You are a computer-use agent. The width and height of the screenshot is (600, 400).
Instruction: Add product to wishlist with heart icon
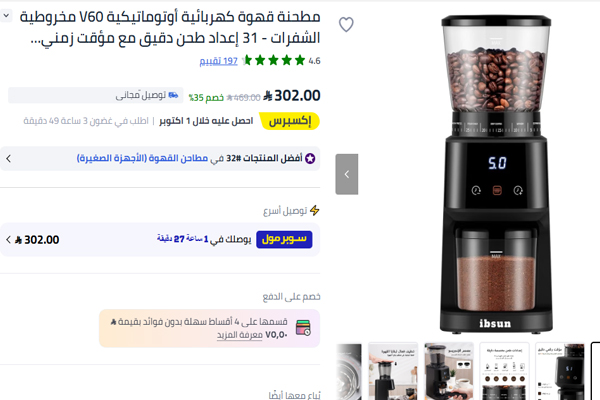[x=346, y=25]
